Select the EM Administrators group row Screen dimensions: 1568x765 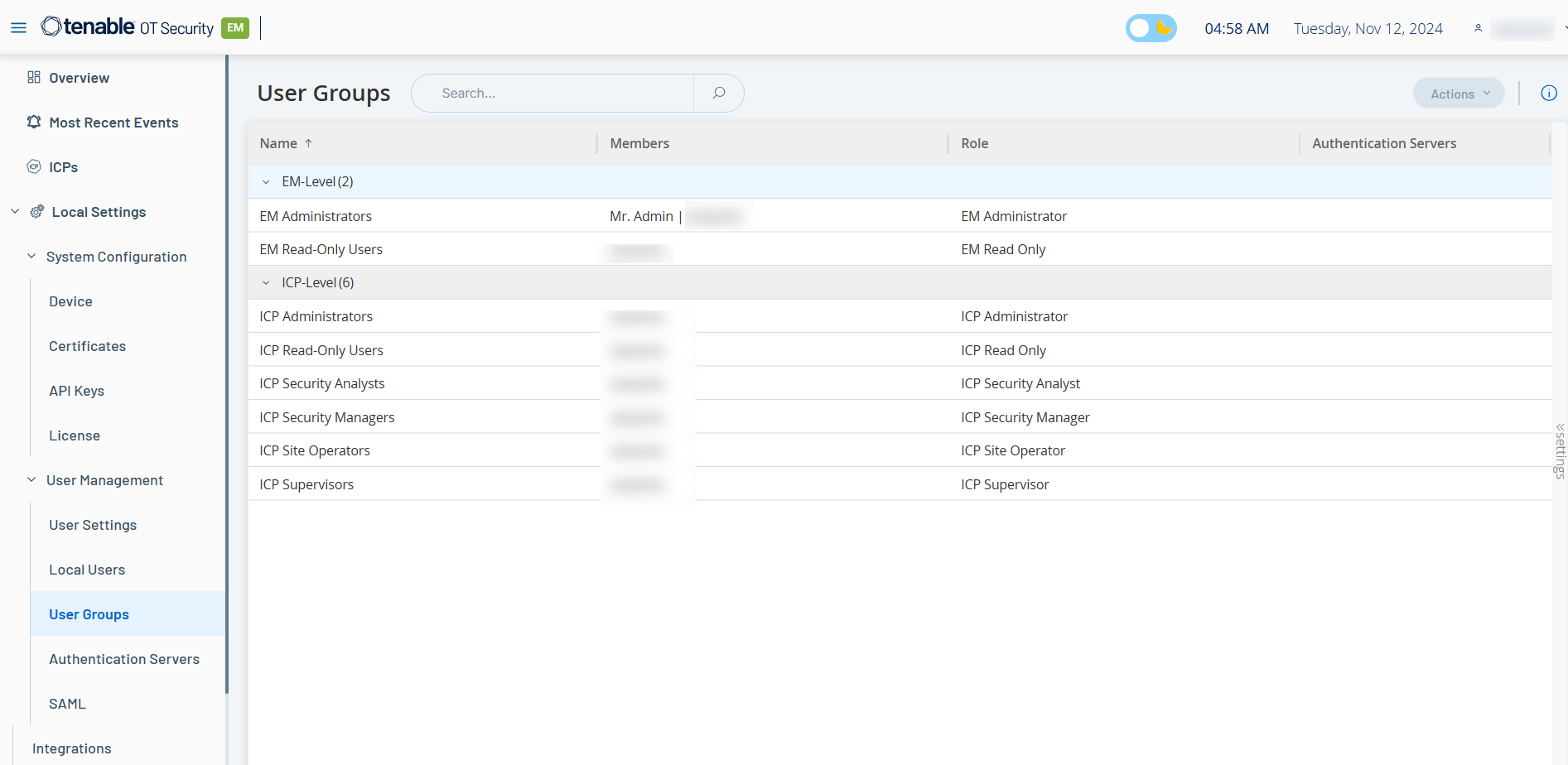point(316,216)
